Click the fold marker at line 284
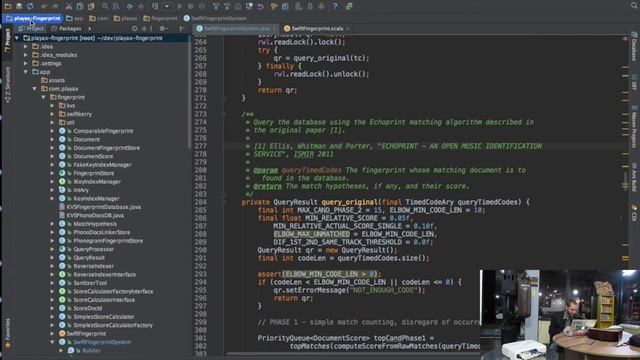The width and height of the screenshot is (640, 360). 223,202
